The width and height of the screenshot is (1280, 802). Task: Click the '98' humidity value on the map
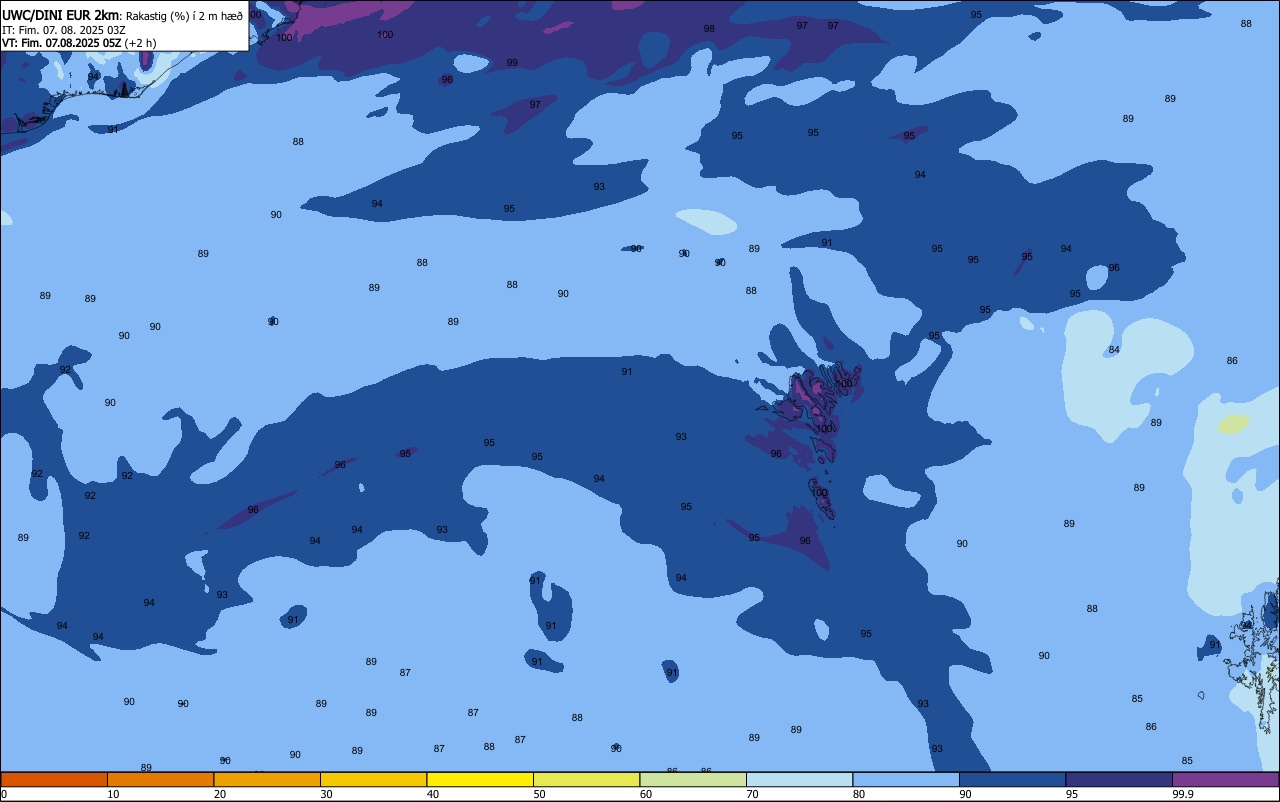[x=709, y=29]
